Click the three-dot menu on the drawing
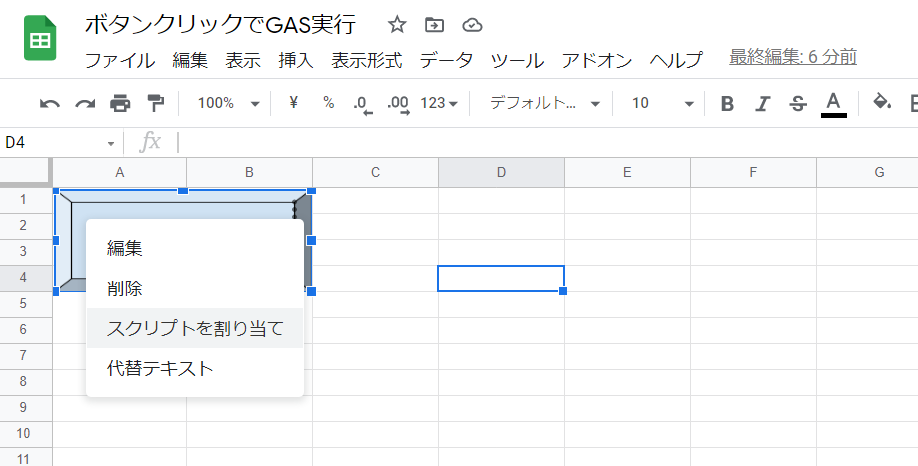Screen dimensions: 918x466 (x=294, y=210)
